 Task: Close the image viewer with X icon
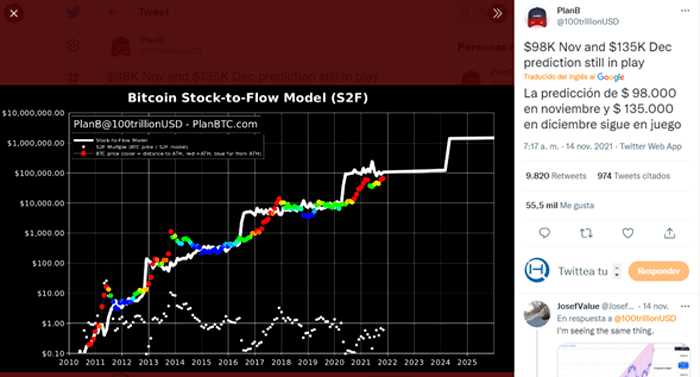(14, 13)
